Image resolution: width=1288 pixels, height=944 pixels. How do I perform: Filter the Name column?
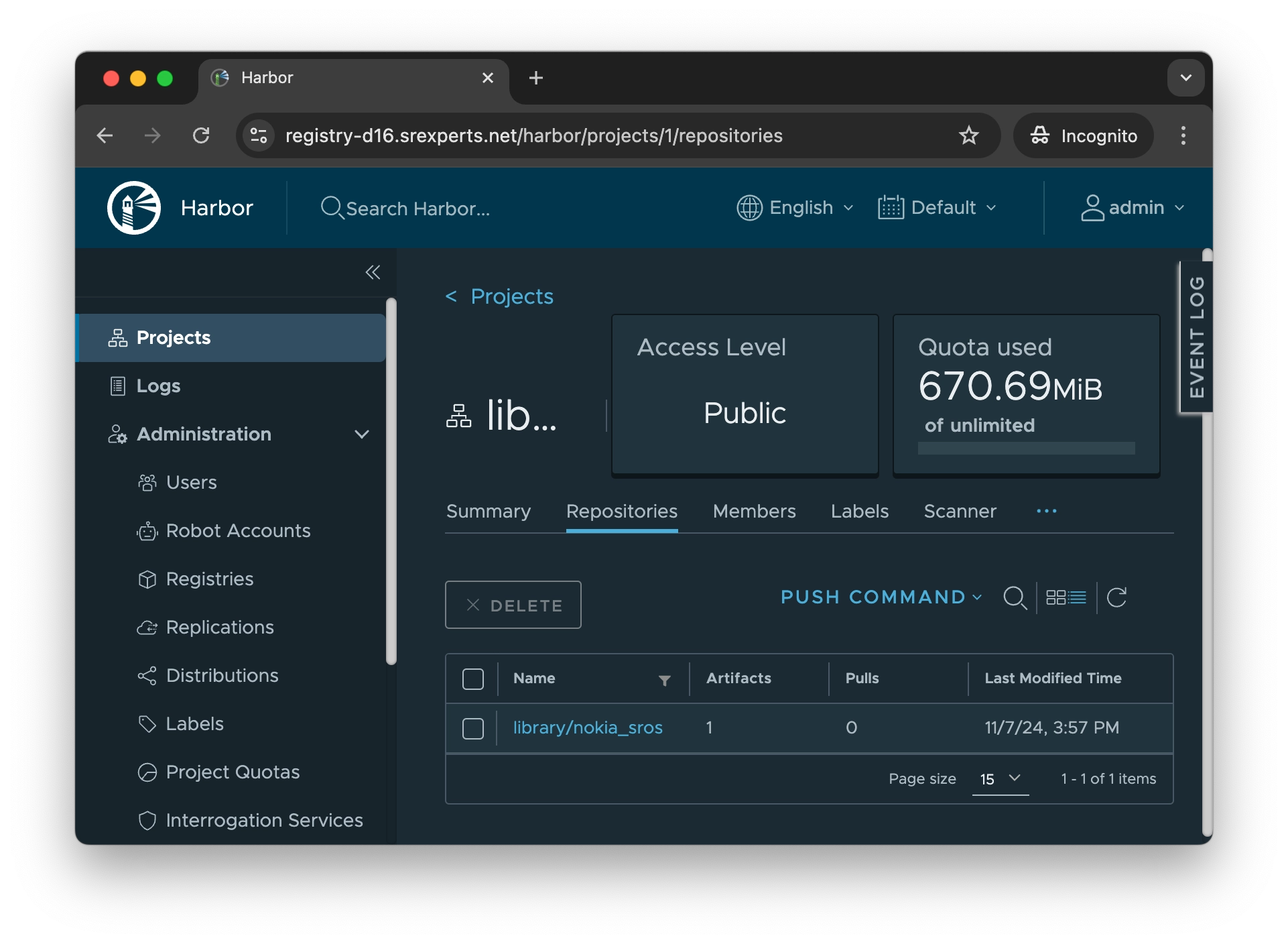click(x=664, y=680)
